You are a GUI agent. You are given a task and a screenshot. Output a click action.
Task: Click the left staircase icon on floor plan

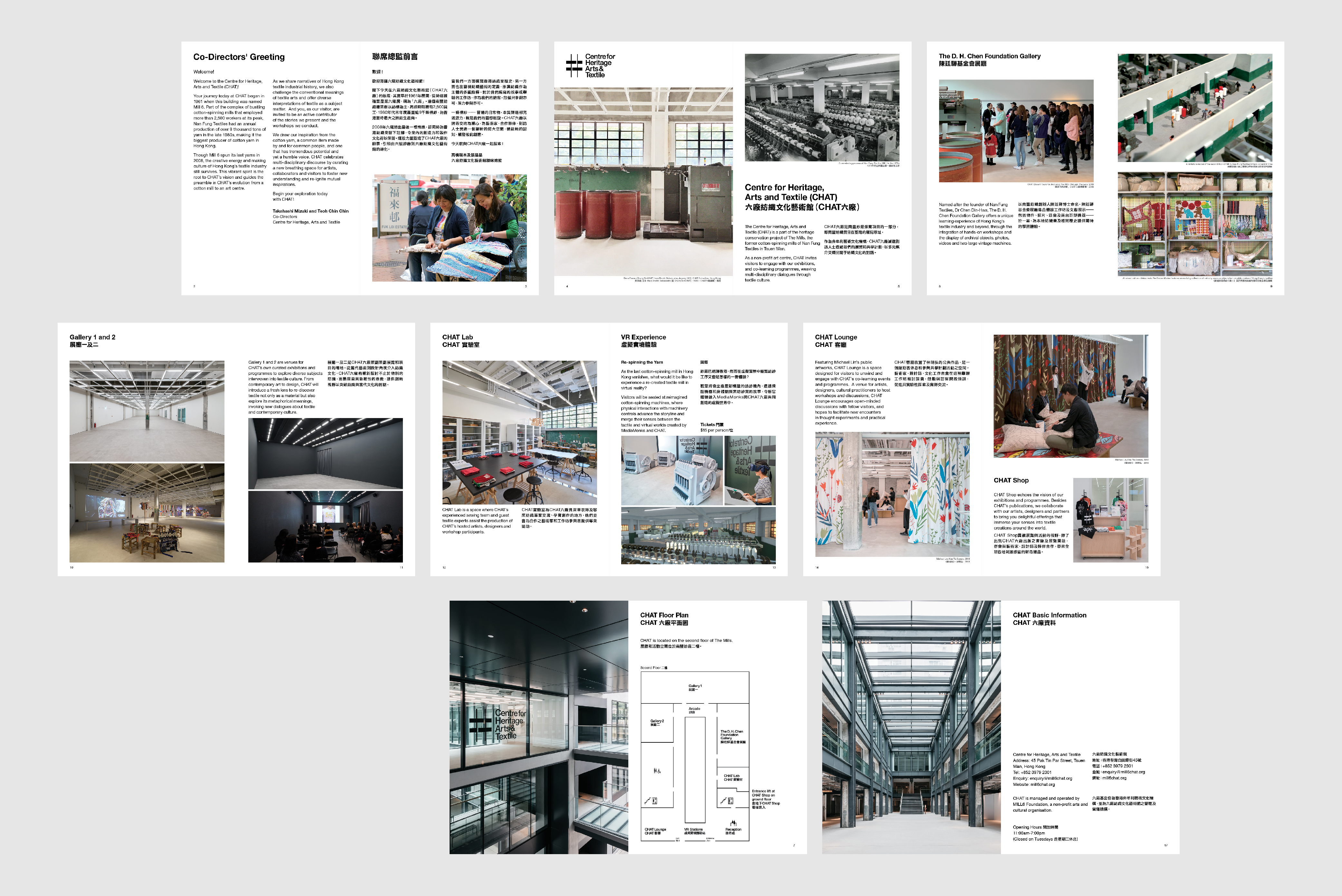(x=648, y=801)
